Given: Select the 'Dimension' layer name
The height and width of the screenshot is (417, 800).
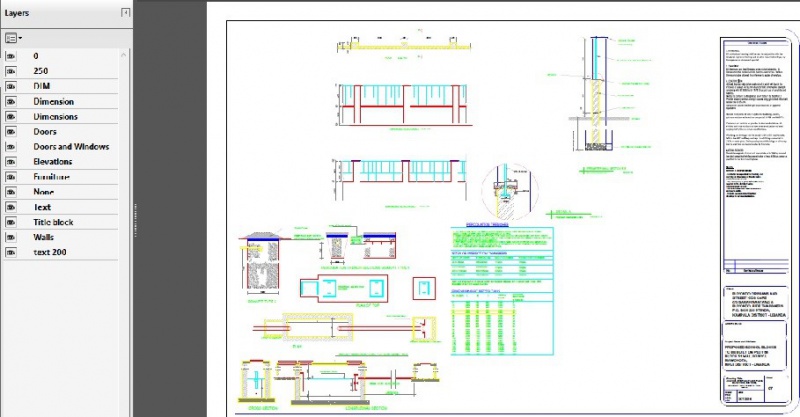Looking at the screenshot, I should tap(54, 102).
